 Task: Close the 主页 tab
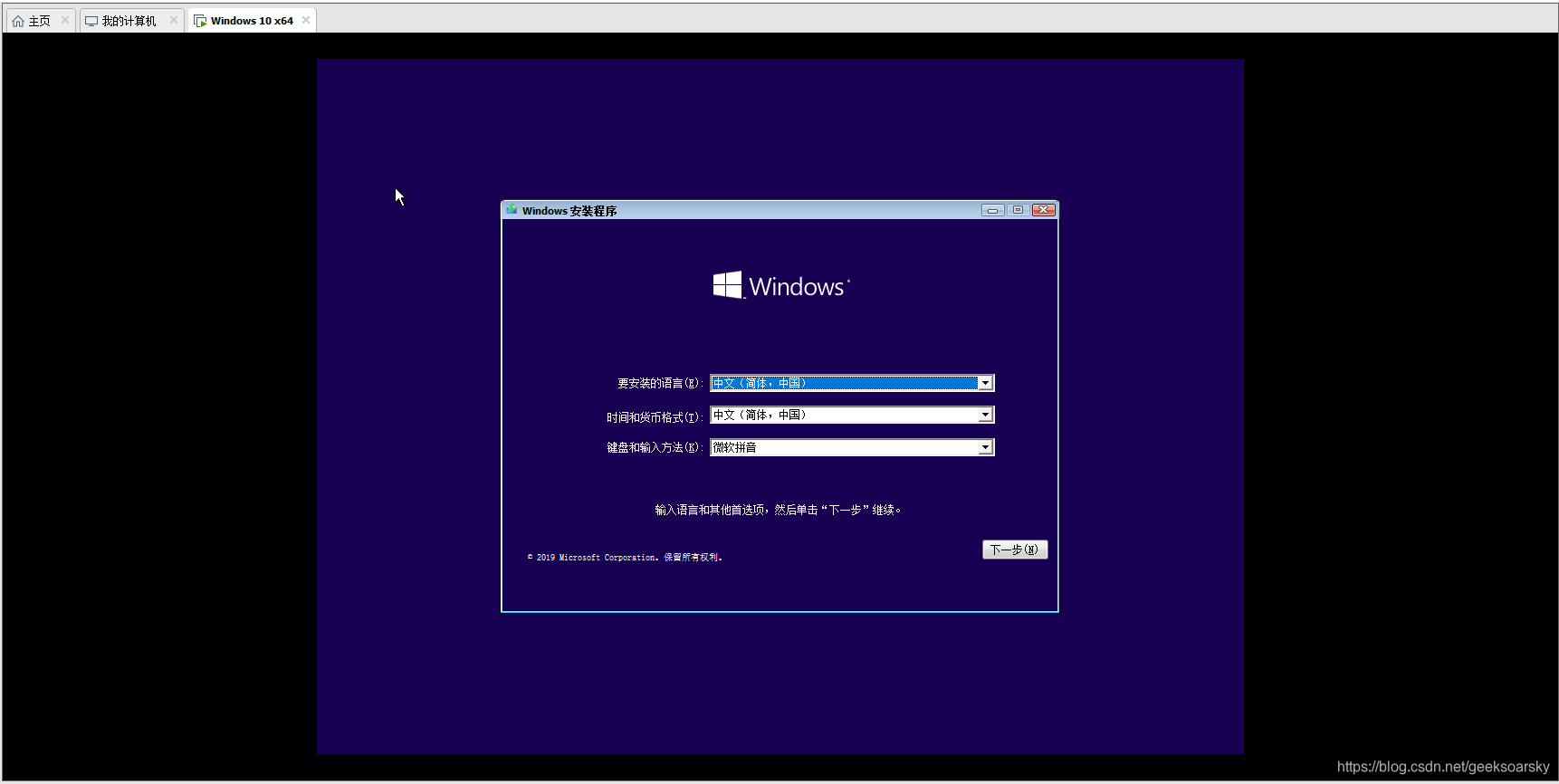[x=65, y=20]
